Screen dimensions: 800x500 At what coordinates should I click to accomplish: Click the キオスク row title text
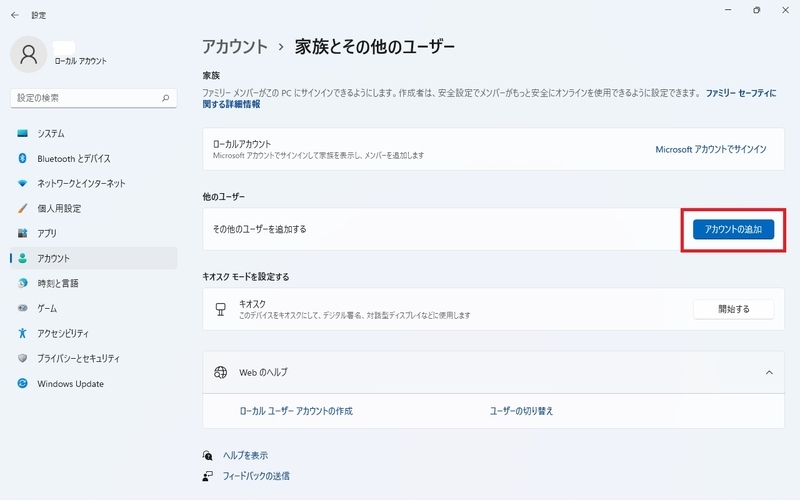click(x=253, y=304)
